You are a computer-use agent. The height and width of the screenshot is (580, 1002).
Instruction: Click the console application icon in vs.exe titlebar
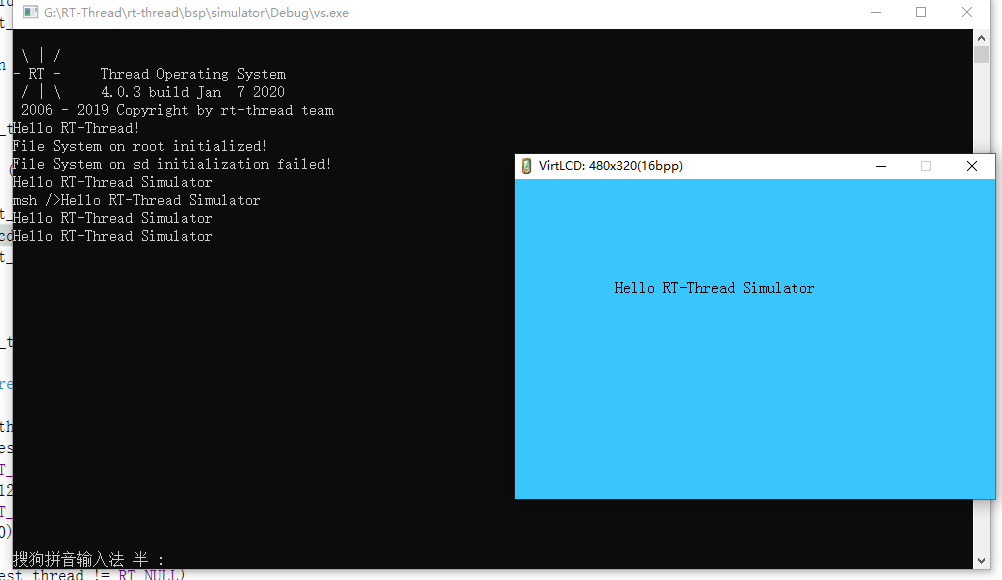click(x=29, y=12)
